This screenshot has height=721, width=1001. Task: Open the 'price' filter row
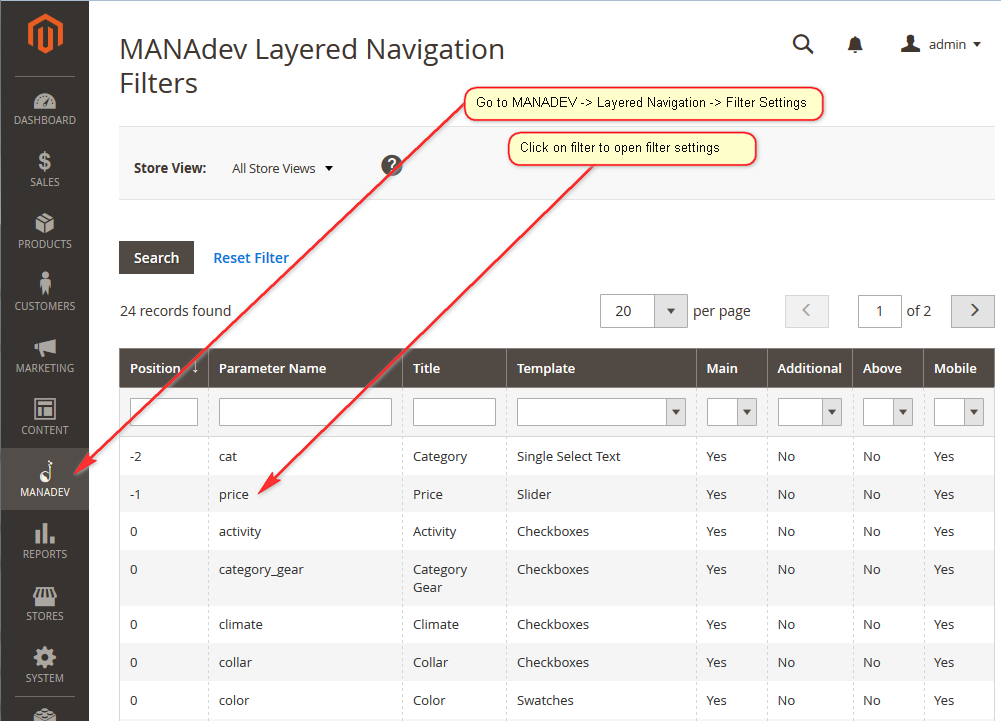557,494
